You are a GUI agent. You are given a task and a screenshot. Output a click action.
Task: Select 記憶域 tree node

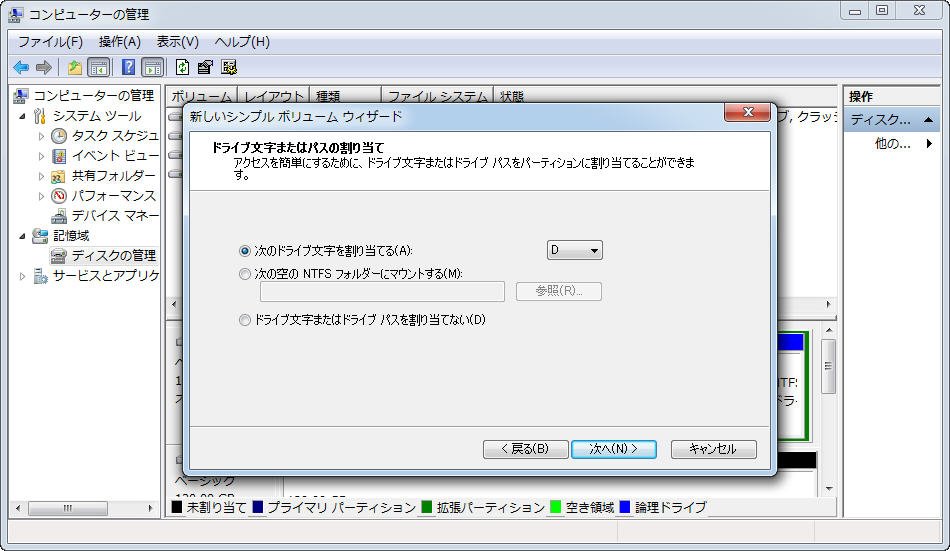(x=71, y=235)
